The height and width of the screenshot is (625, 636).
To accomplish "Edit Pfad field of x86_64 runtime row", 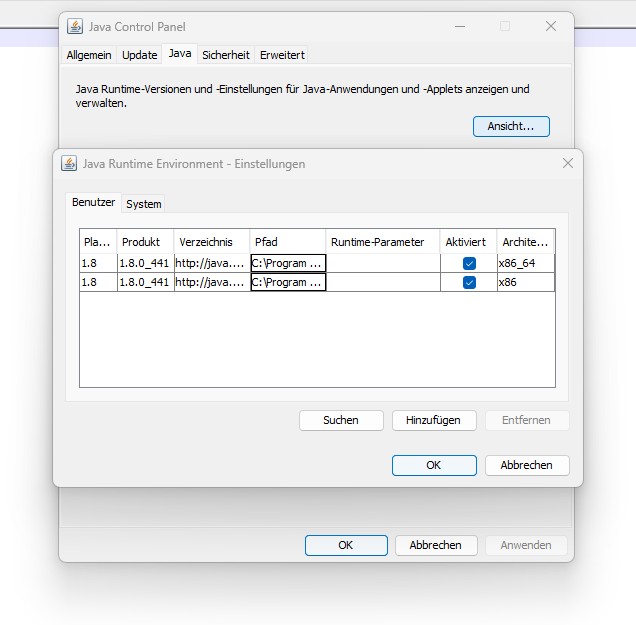I will click(288, 263).
